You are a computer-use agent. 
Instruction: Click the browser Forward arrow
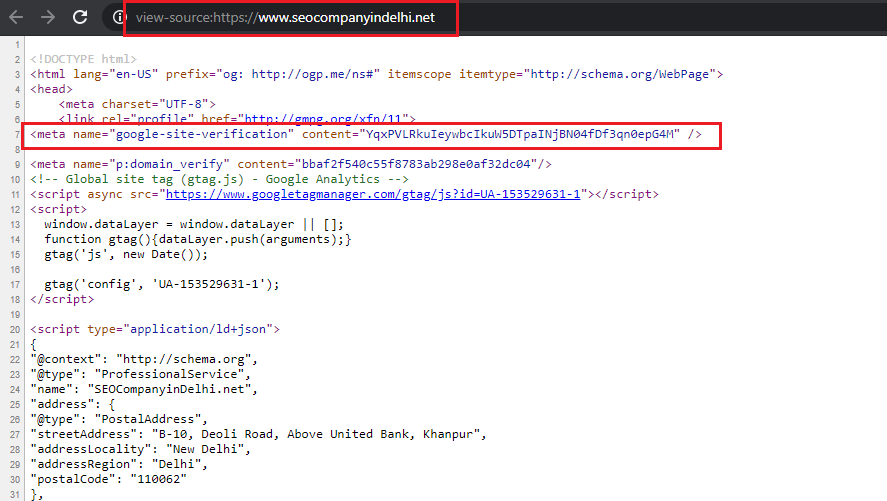[x=48, y=18]
